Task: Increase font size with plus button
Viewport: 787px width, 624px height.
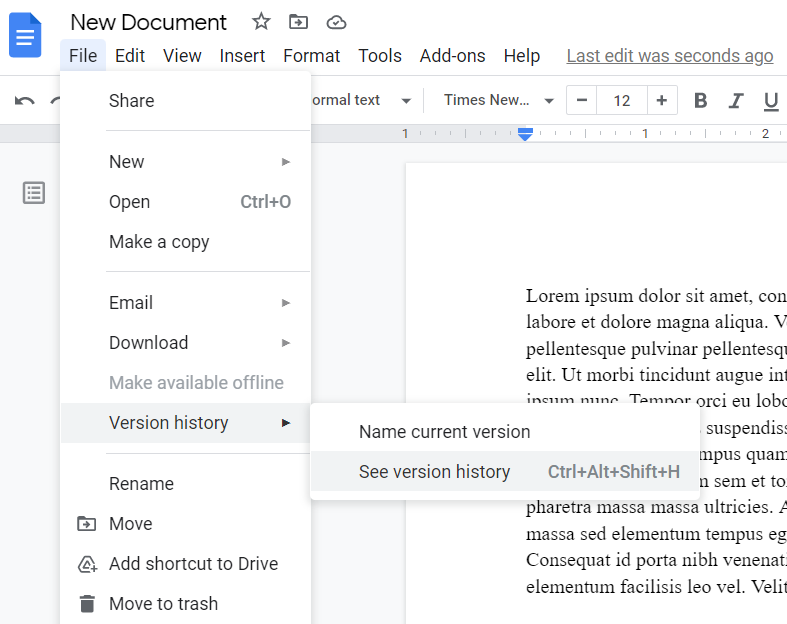Action: pos(662,100)
